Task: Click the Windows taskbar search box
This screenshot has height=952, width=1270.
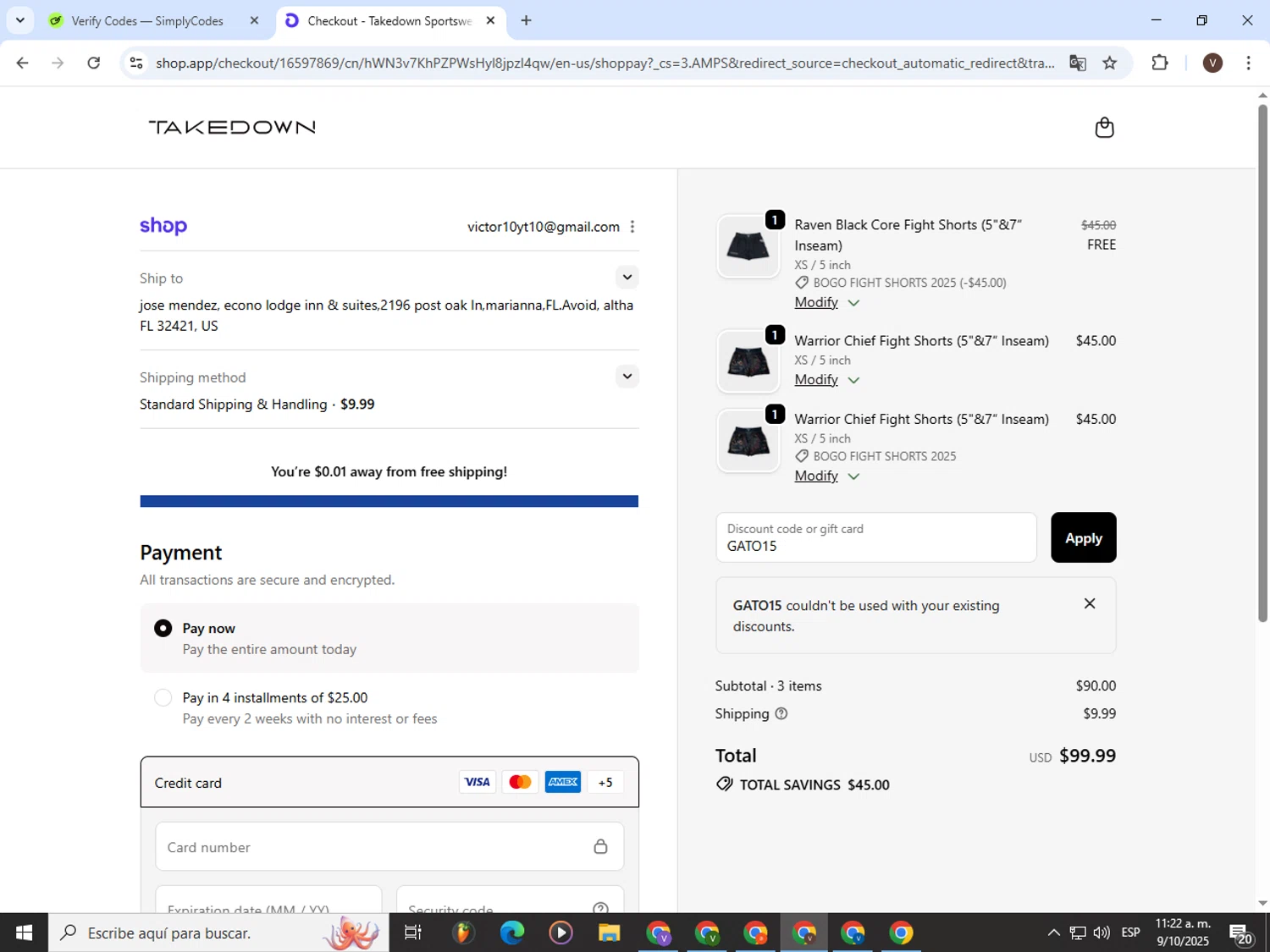Action: click(218, 933)
